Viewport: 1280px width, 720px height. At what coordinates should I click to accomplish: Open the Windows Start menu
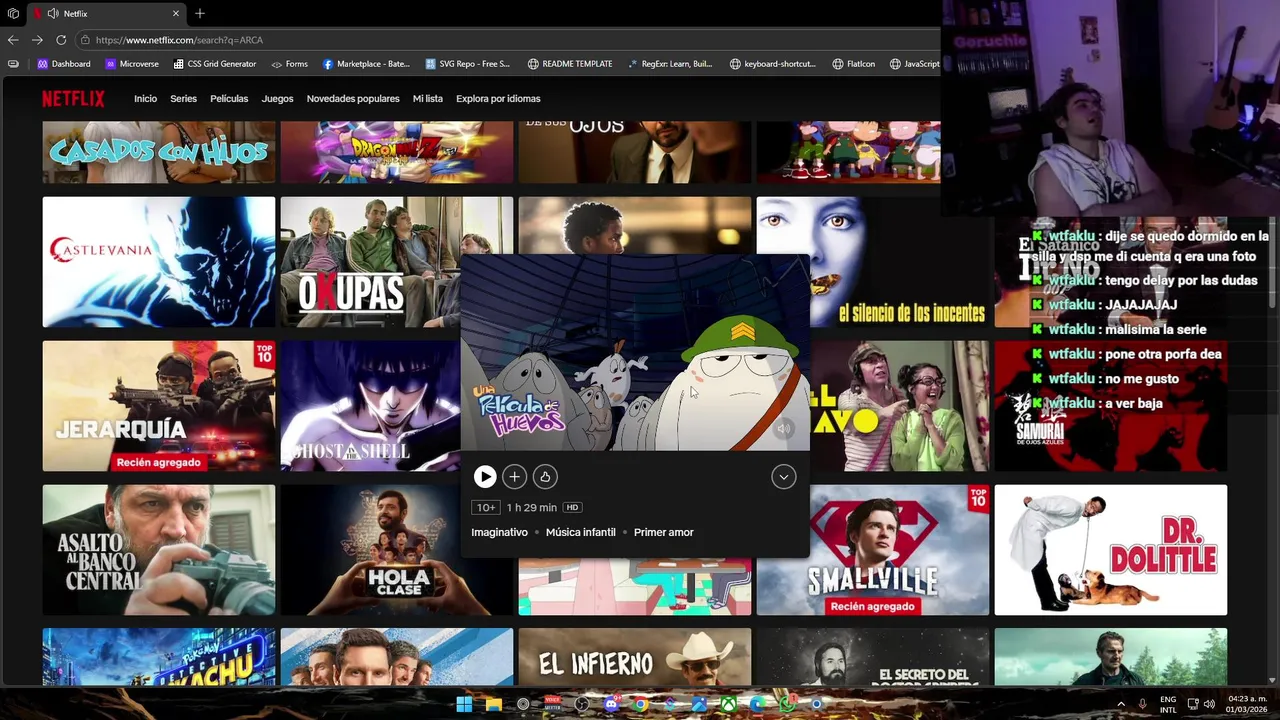pyautogui.click(x=464, y=704)
